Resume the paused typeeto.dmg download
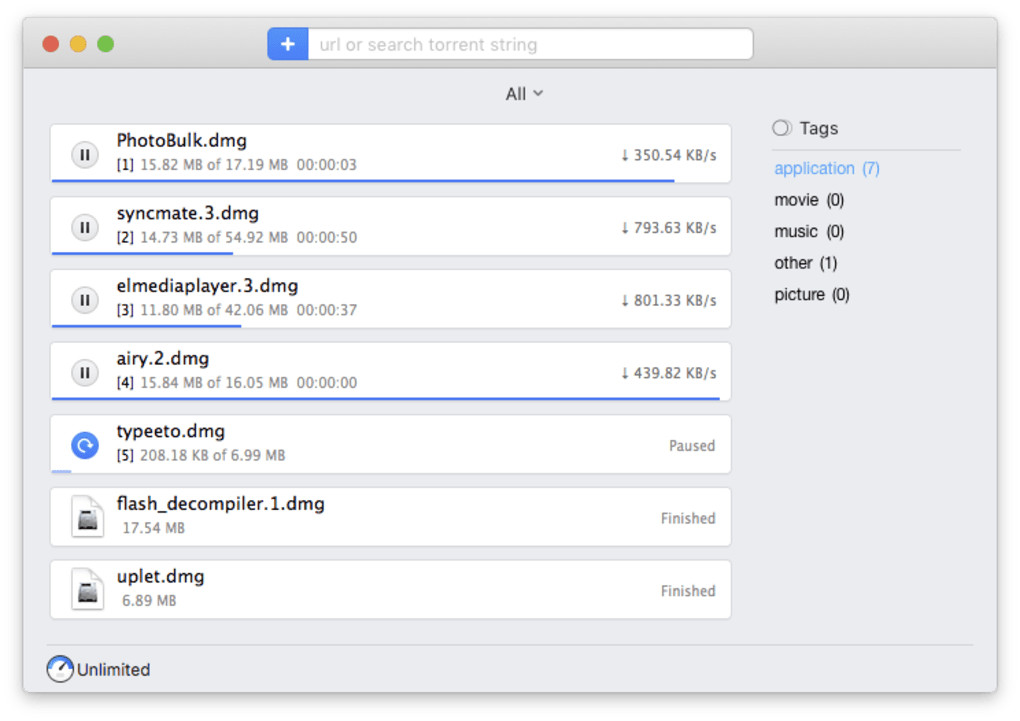The image size is (1020, 721). coord(85,446)
